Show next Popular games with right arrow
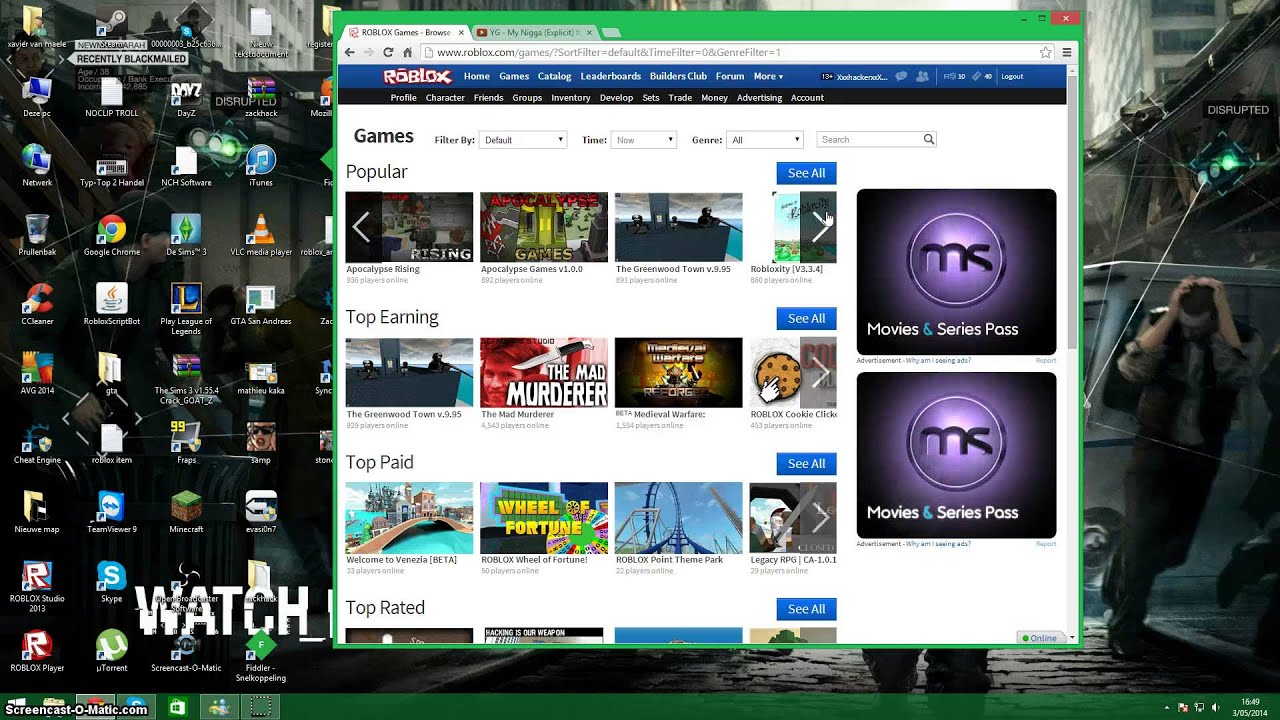This screenshot has height=720, width=1280. 821,228
